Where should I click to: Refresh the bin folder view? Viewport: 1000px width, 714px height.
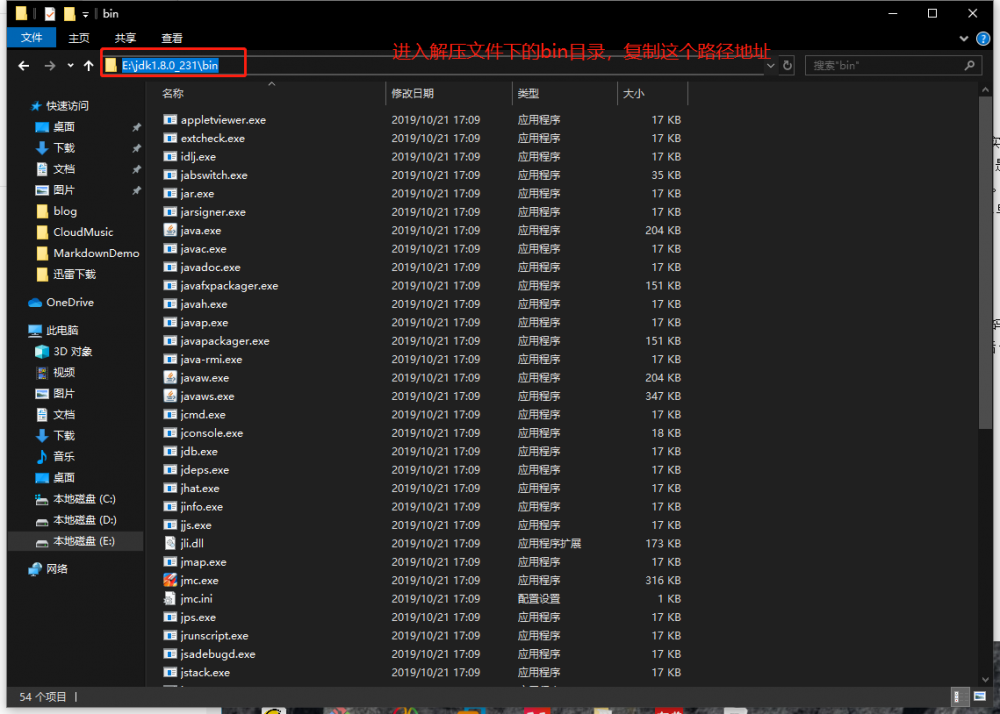[x=788, y=65]
